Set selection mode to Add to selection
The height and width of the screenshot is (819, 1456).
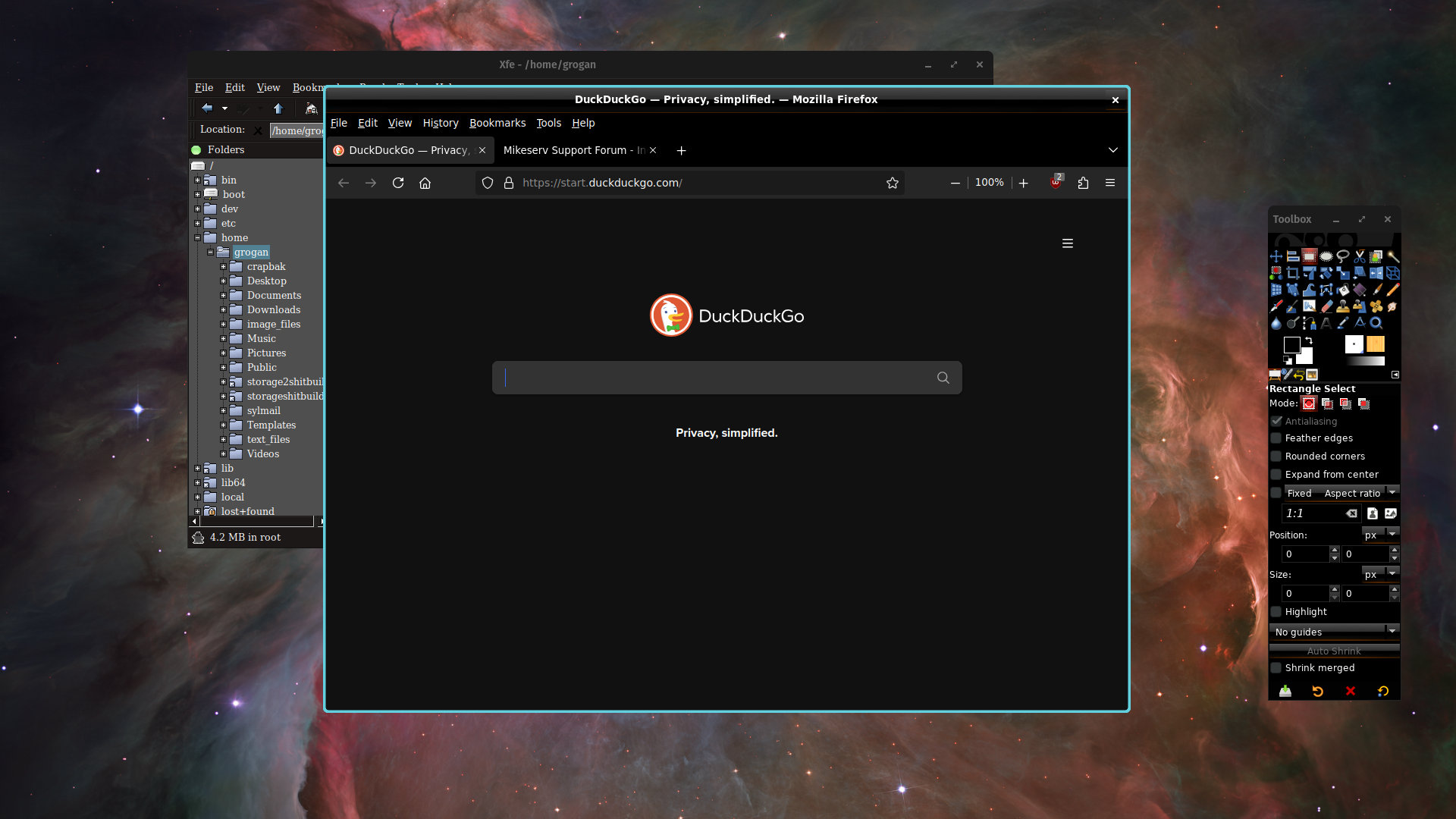coord(1327,403)
